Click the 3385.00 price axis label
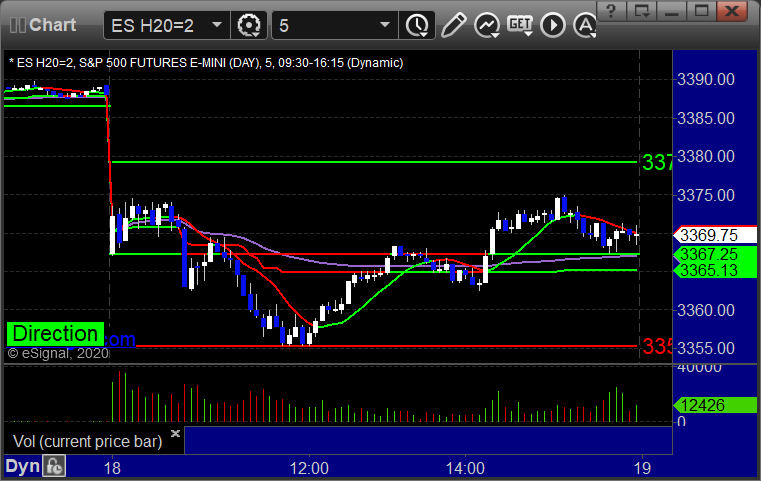This screenshot has height=481, width=761. click(x=706, y=118)
